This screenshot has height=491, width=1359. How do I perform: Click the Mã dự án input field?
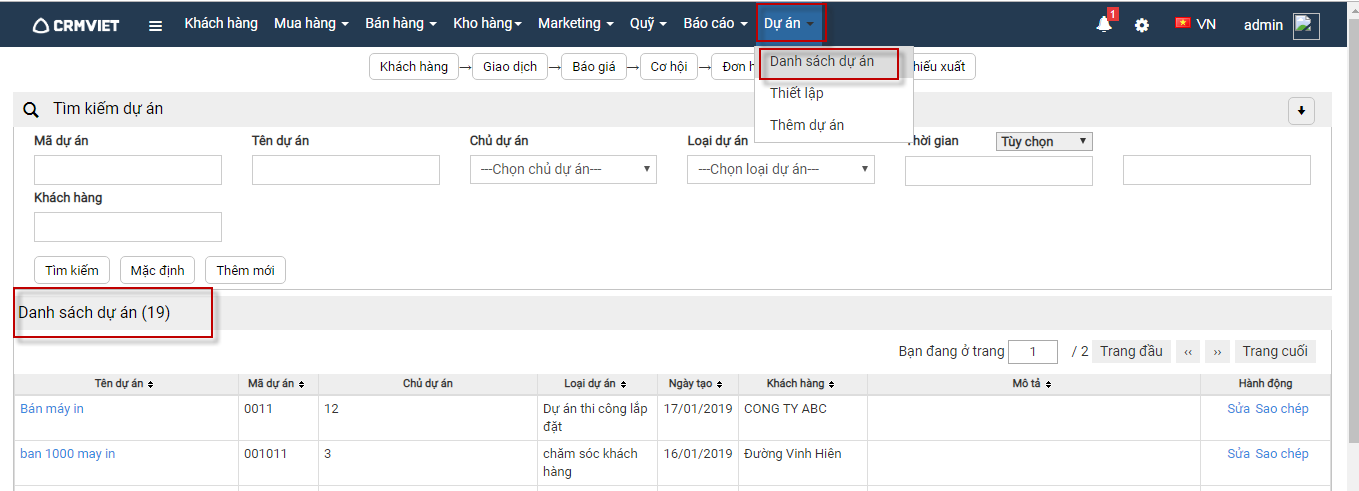[128, 170]
